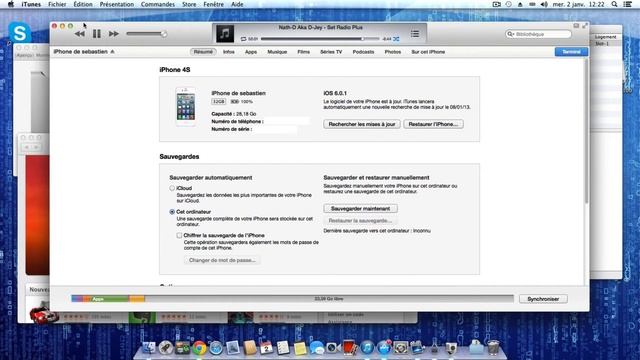Viewport: 640px width, 360px height.
Task: Click the Apps segment of the storage bar
Action: (110, 299)
